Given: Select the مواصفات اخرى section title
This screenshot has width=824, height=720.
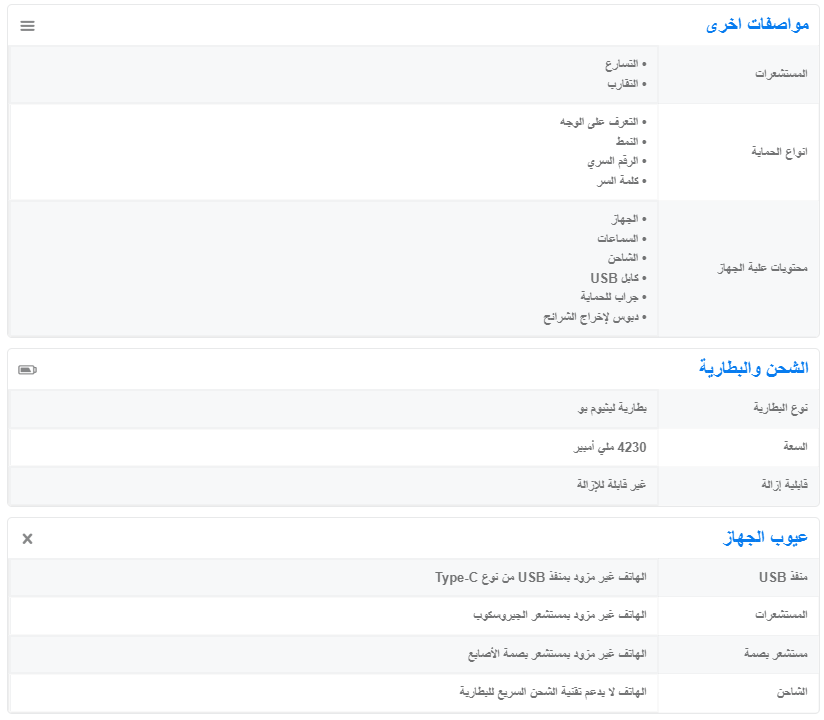Looking at the screenshot, I should point(757,26).
